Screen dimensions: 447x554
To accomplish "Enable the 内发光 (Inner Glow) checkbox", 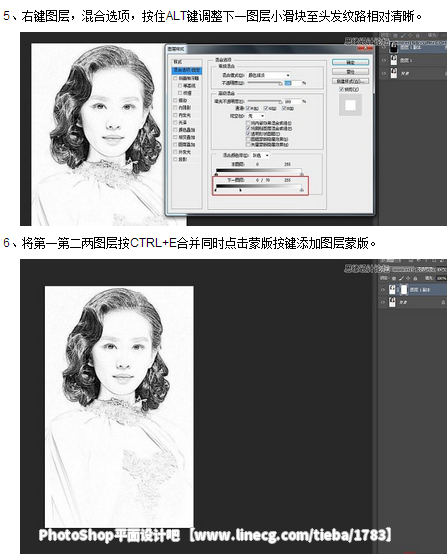I will 175,115.
